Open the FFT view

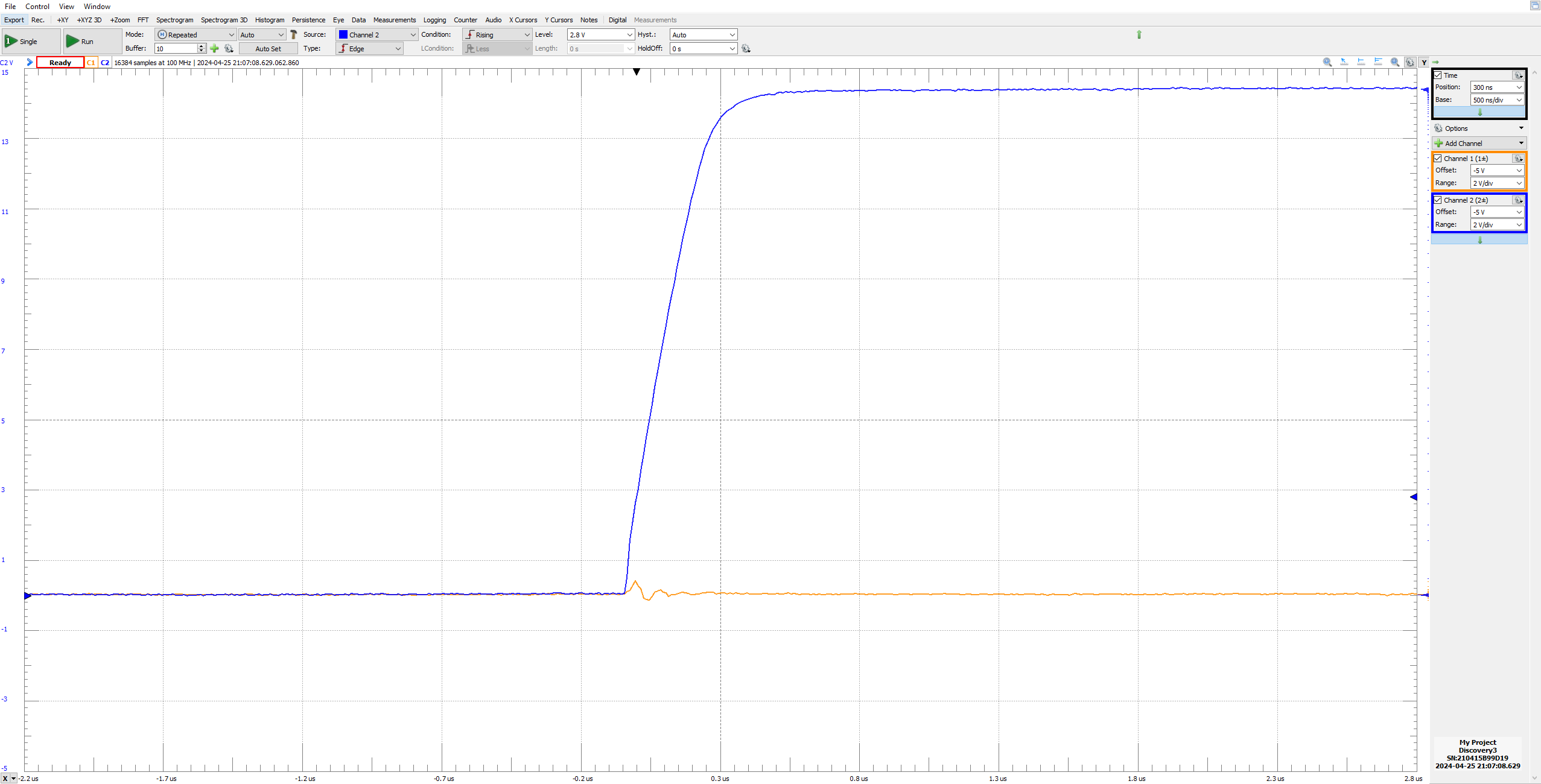(143, 20)
